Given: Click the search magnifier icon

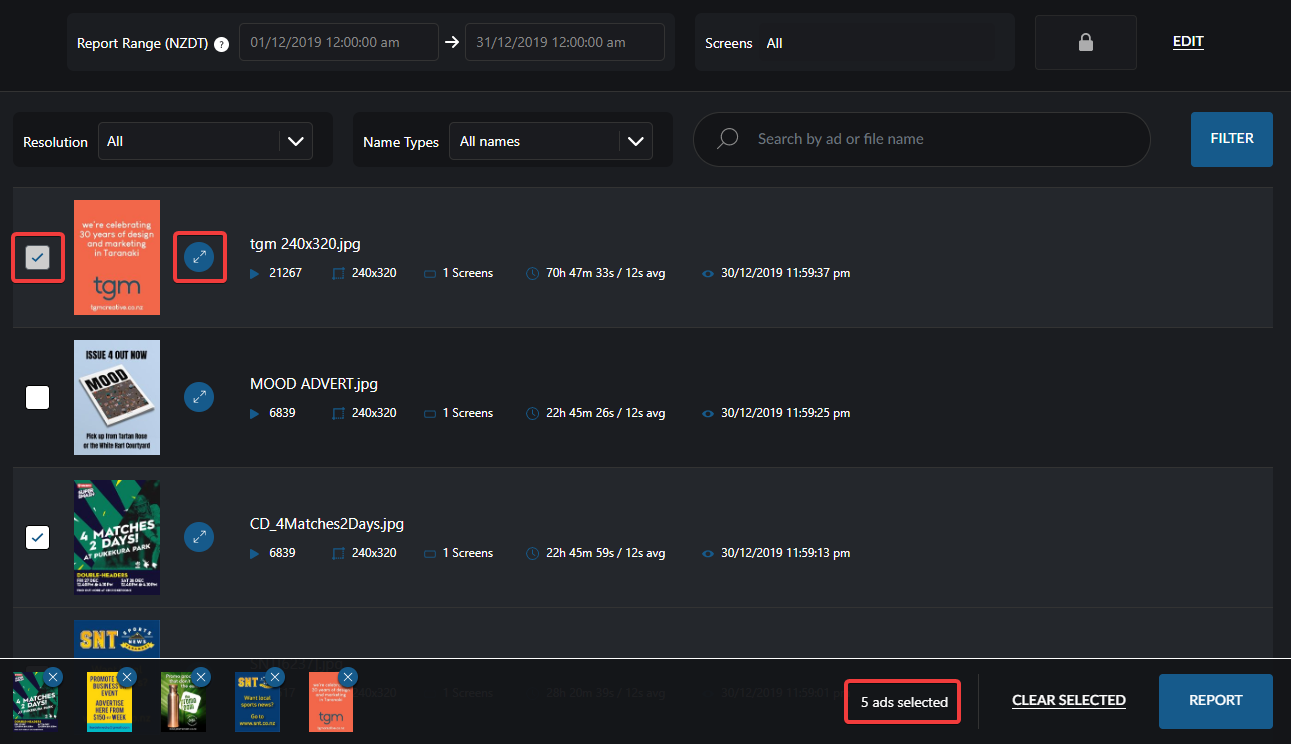Looking at the screenshot, I should click(x=728, y=138).
